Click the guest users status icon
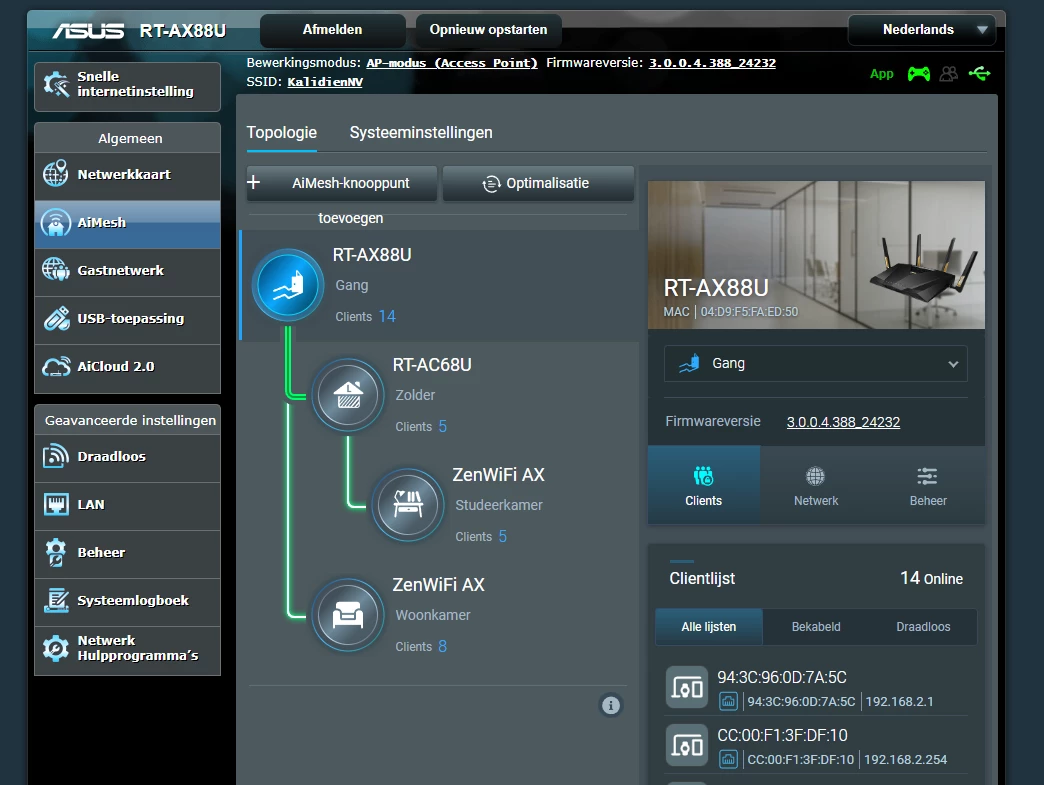Viewport: 1044px width, 785px height. click(949, 73)
